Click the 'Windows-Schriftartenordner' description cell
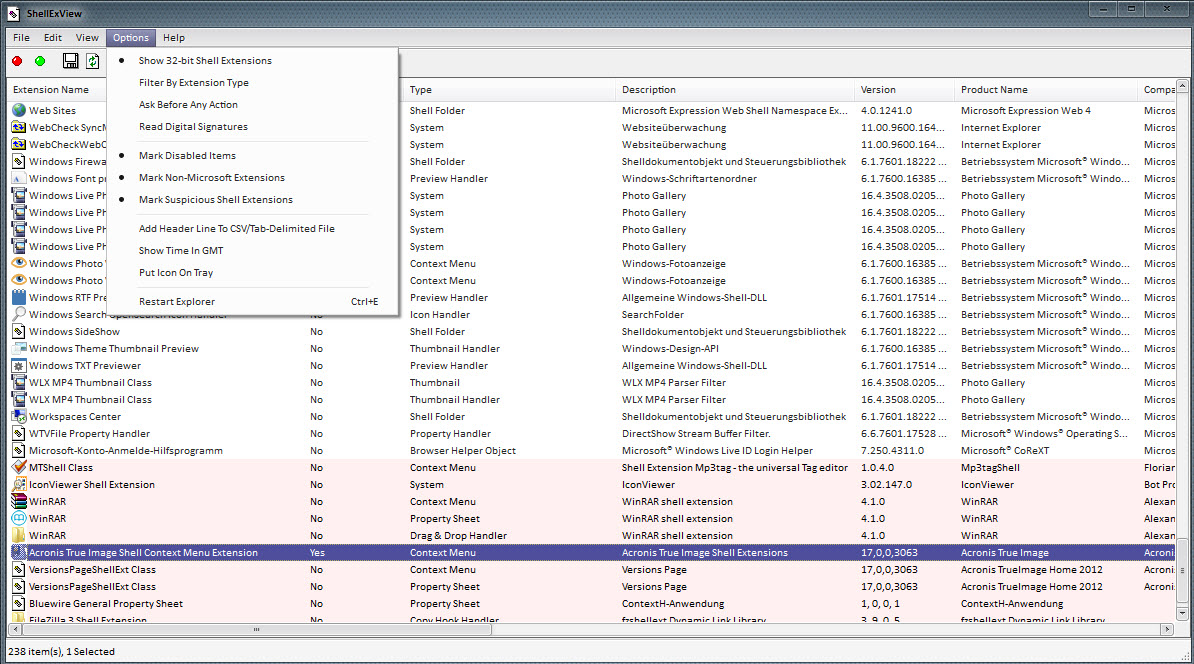1194x664 pixels. [689, 178]
